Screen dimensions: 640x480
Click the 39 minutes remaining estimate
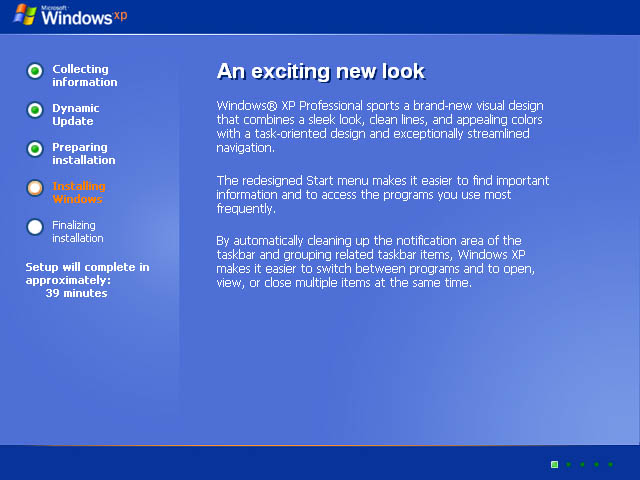[x=76, y=293]
